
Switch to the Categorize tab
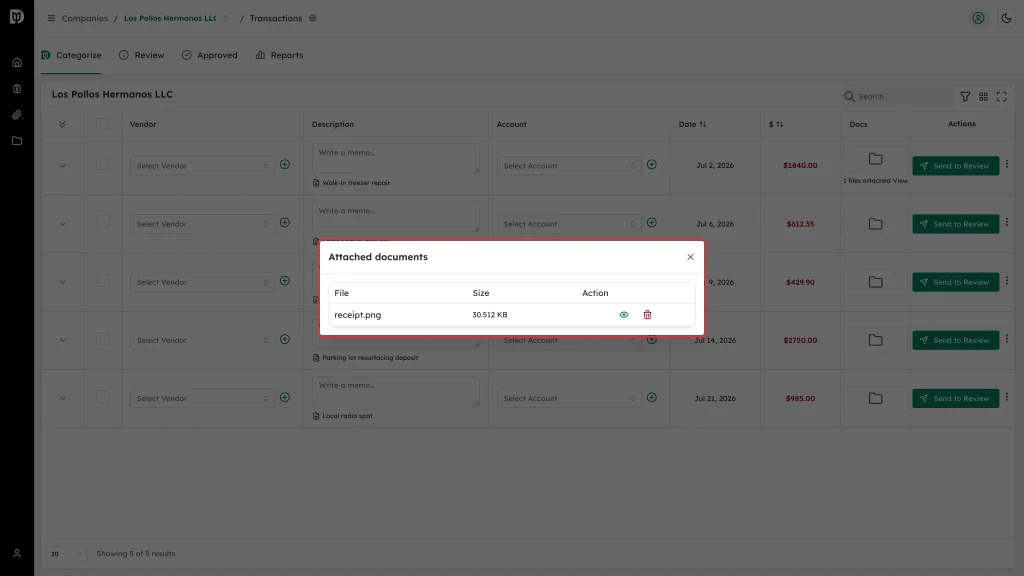pos(71,56)
